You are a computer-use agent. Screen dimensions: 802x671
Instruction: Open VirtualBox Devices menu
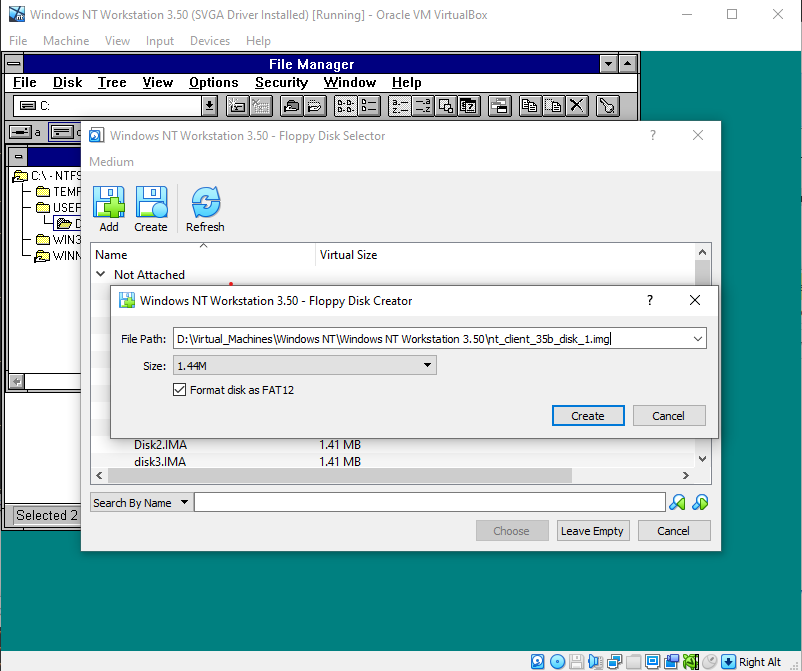point(210,41)
